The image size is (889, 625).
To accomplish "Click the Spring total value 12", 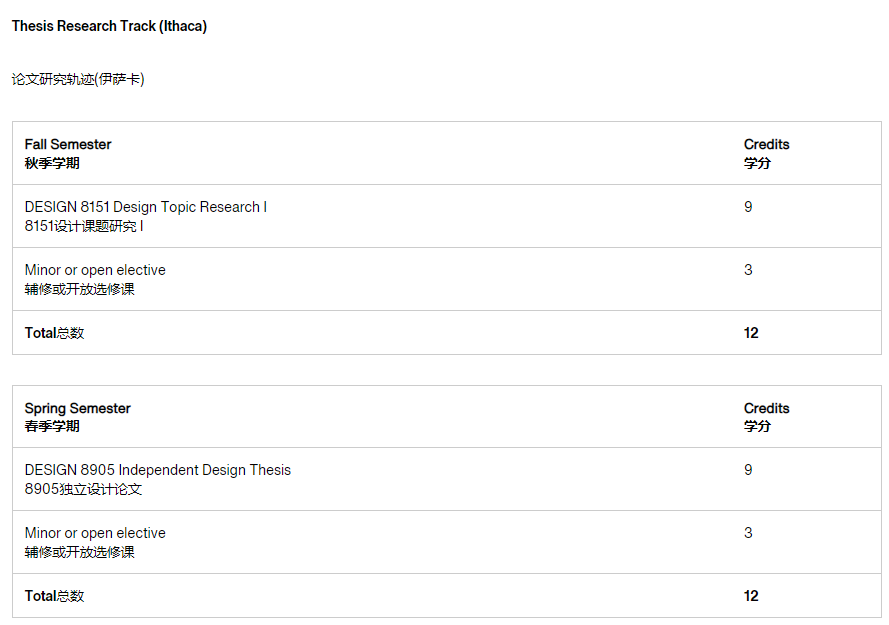I will click(x=751, y=596).
